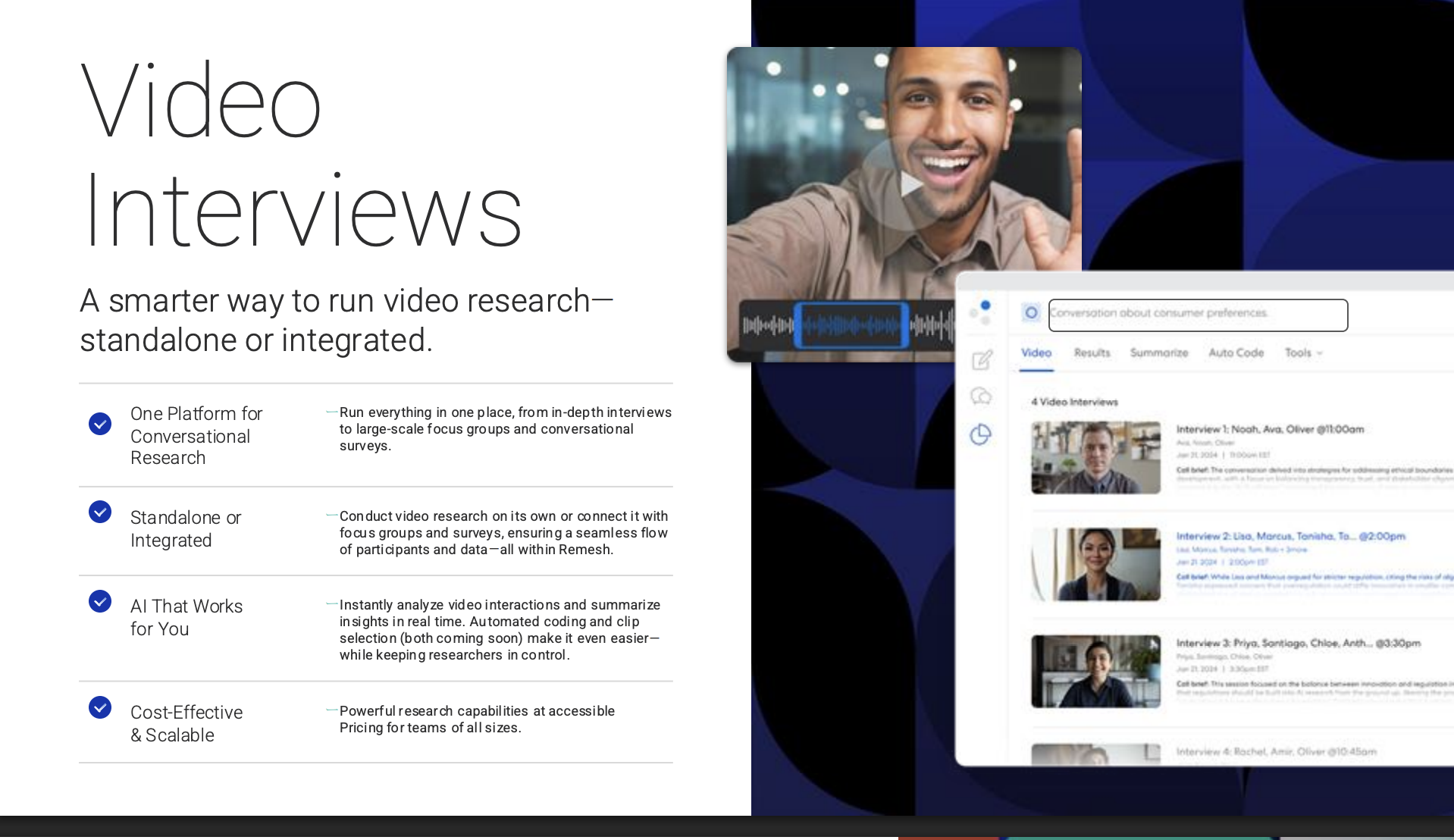Screen dimensions: 1454x840
Task: Click checkmark beside One Platform for Conversational Research
Action: pyautogui.click(x=100, y=424)
